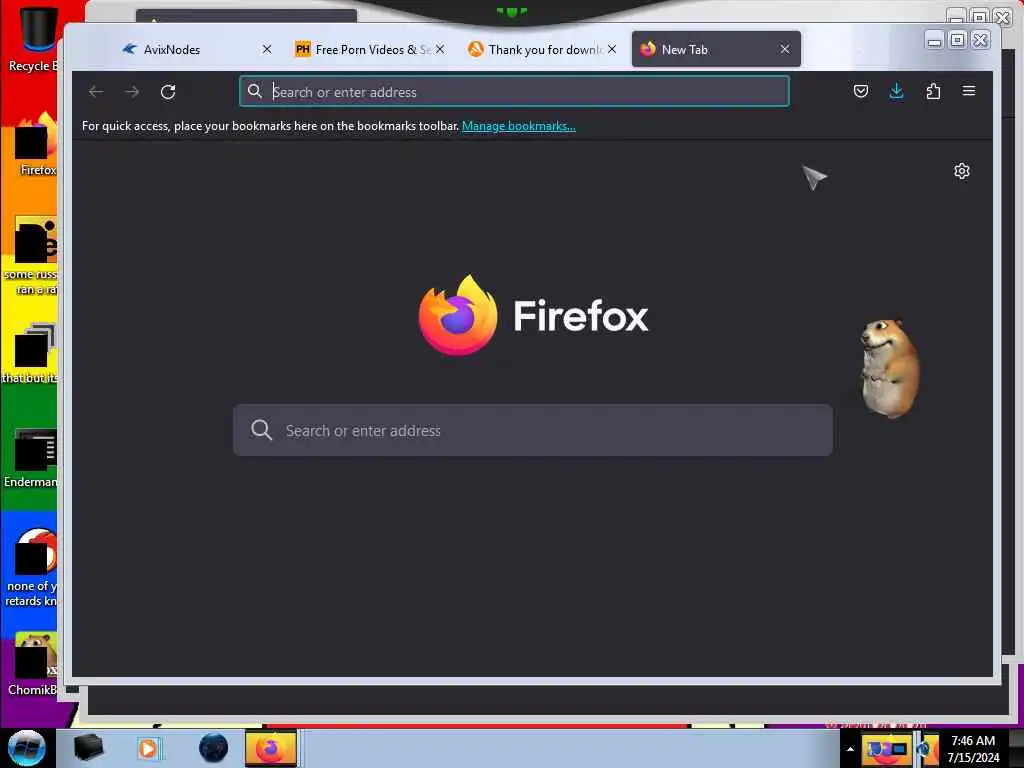
Task: Select the ChomikB desktop icon
Action: pyautogui.click(x=33, y=664)
